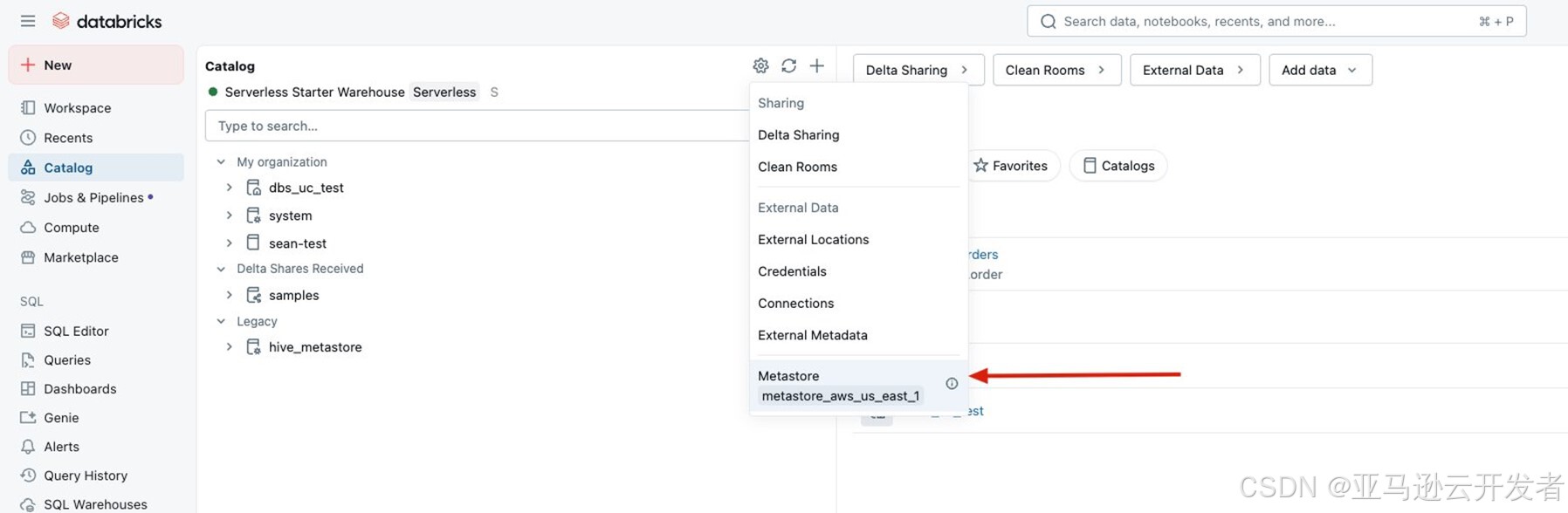Viewport: 1568px width, 513px height.
Task: Refresh the catalog list
Action: click(x=788, y=65)
